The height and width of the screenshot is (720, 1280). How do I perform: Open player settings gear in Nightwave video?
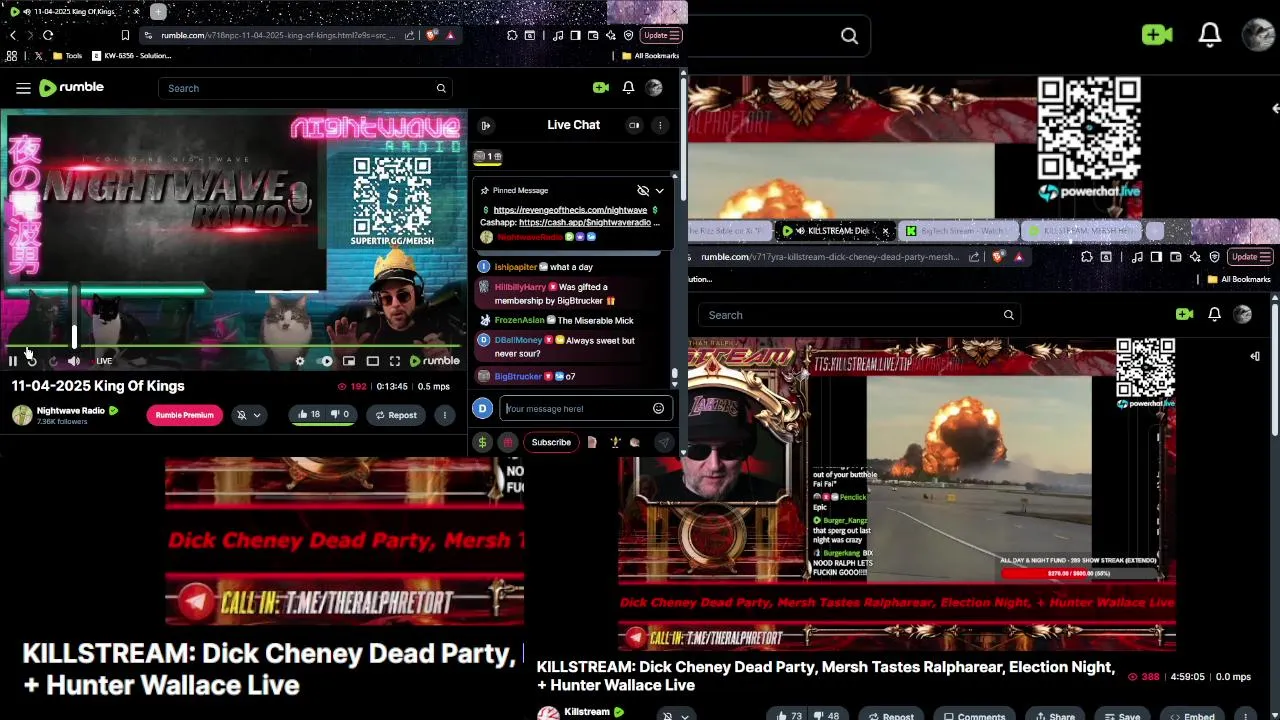300,361
